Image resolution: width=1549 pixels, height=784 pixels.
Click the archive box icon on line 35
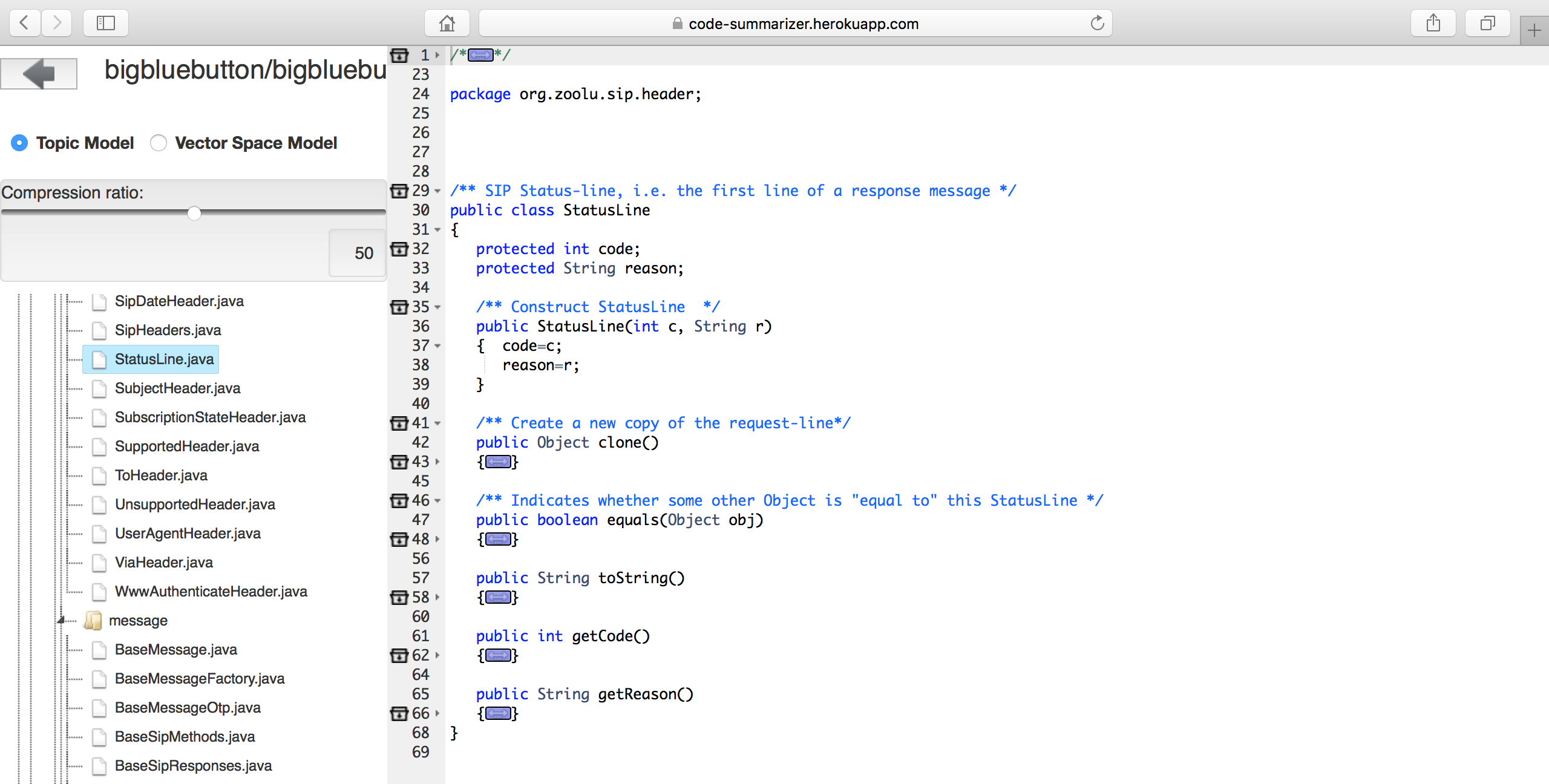click(x=399, y=307)
